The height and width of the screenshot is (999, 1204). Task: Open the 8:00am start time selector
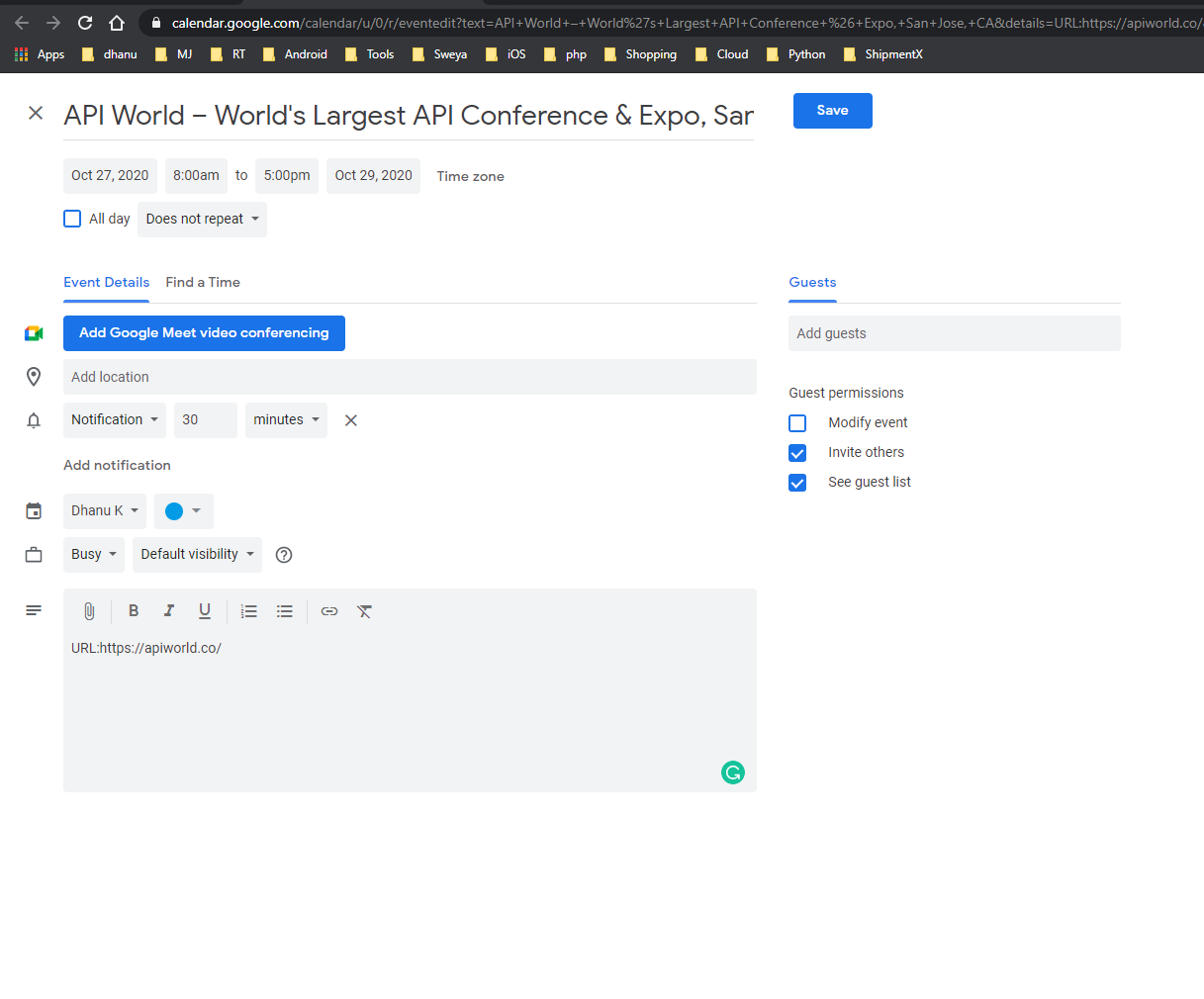196,176
